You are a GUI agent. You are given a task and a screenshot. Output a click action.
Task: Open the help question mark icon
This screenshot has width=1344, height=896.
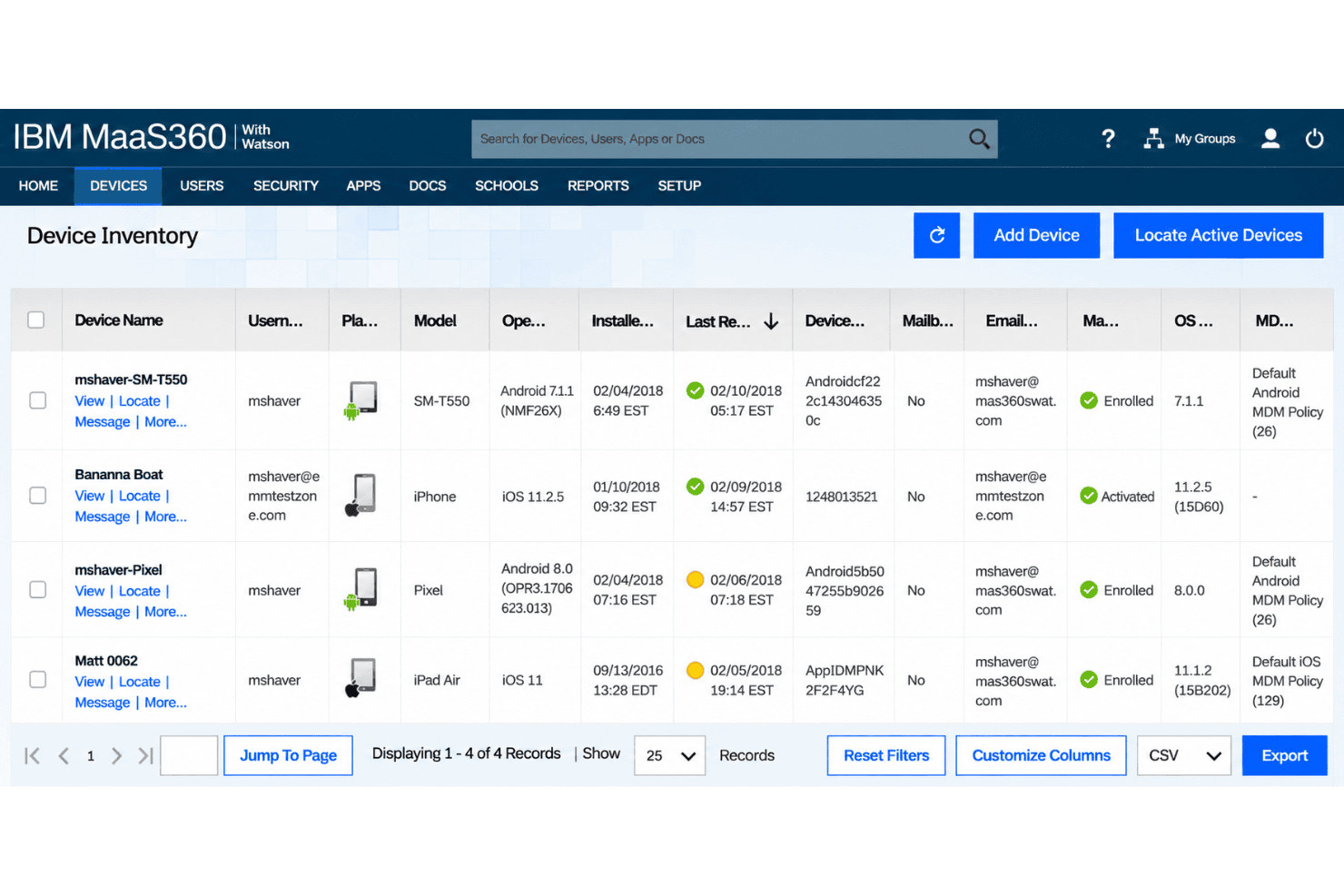(1108, 138)
